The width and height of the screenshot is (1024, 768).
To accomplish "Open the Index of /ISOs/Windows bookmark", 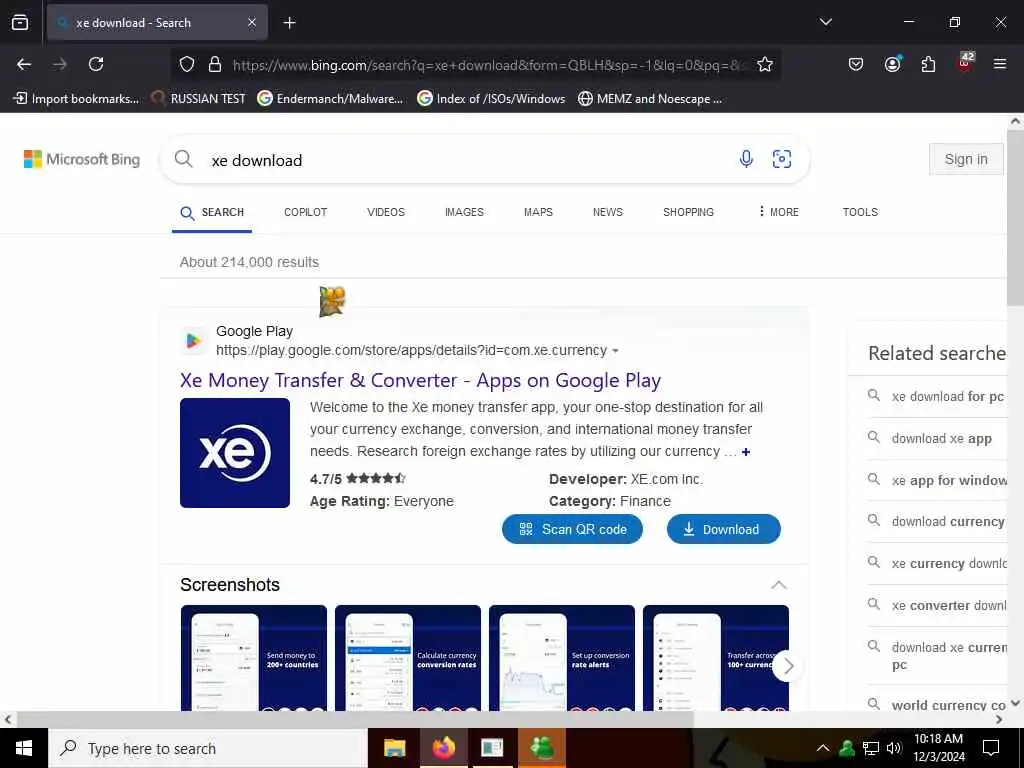I will [x=491, y=99].
